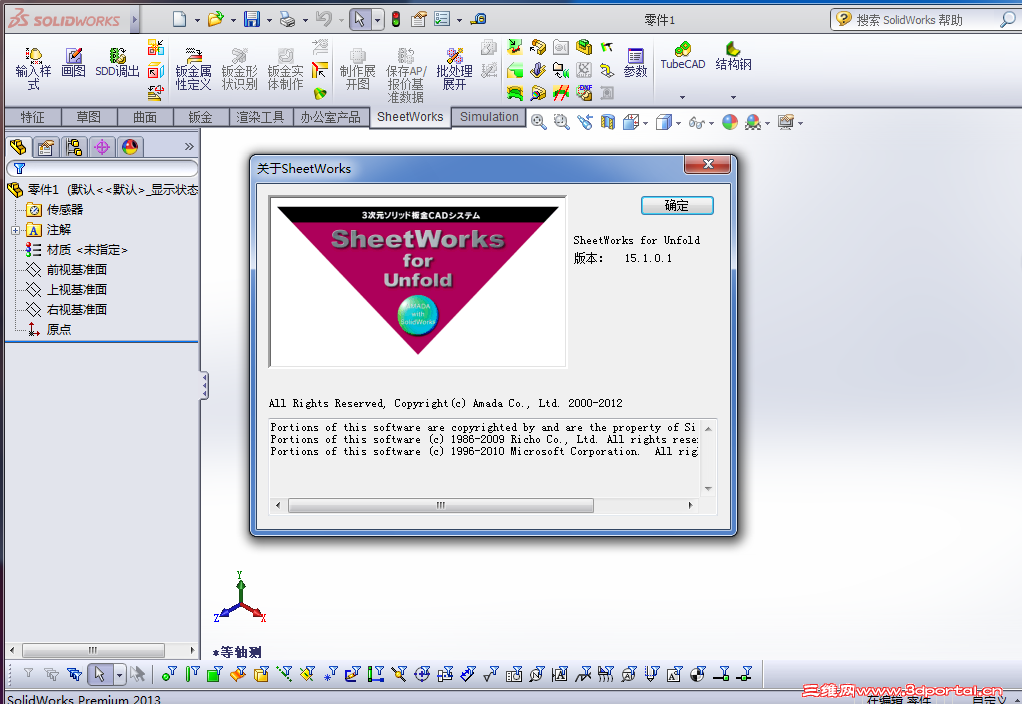This screenshot has height=704, width=1022.
Task: Click the SDD调出 tool
Action: click(117, 63)
